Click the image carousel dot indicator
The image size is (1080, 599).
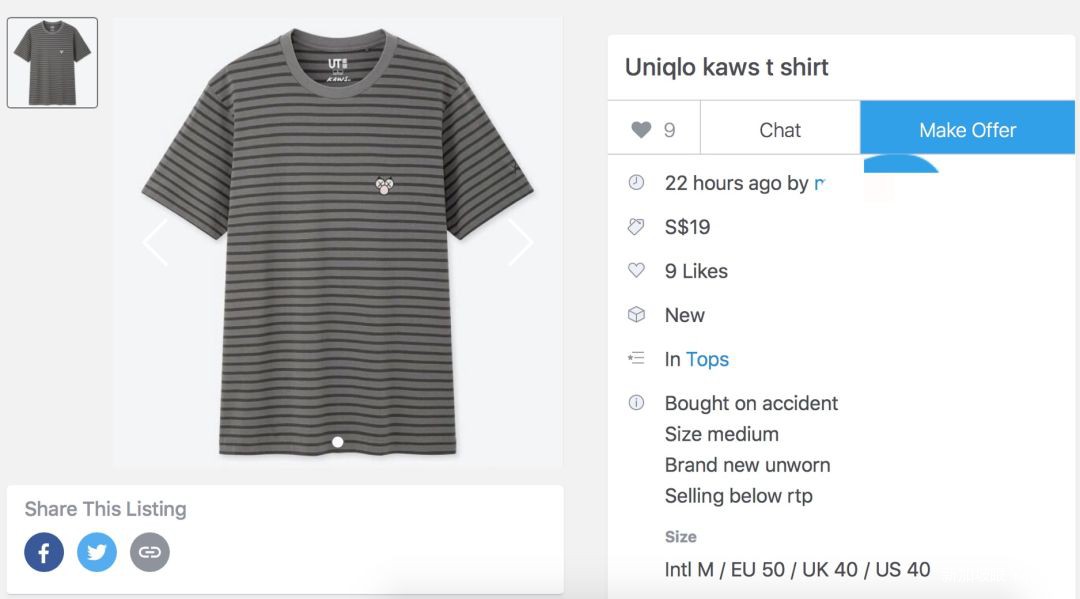[338, 441]
